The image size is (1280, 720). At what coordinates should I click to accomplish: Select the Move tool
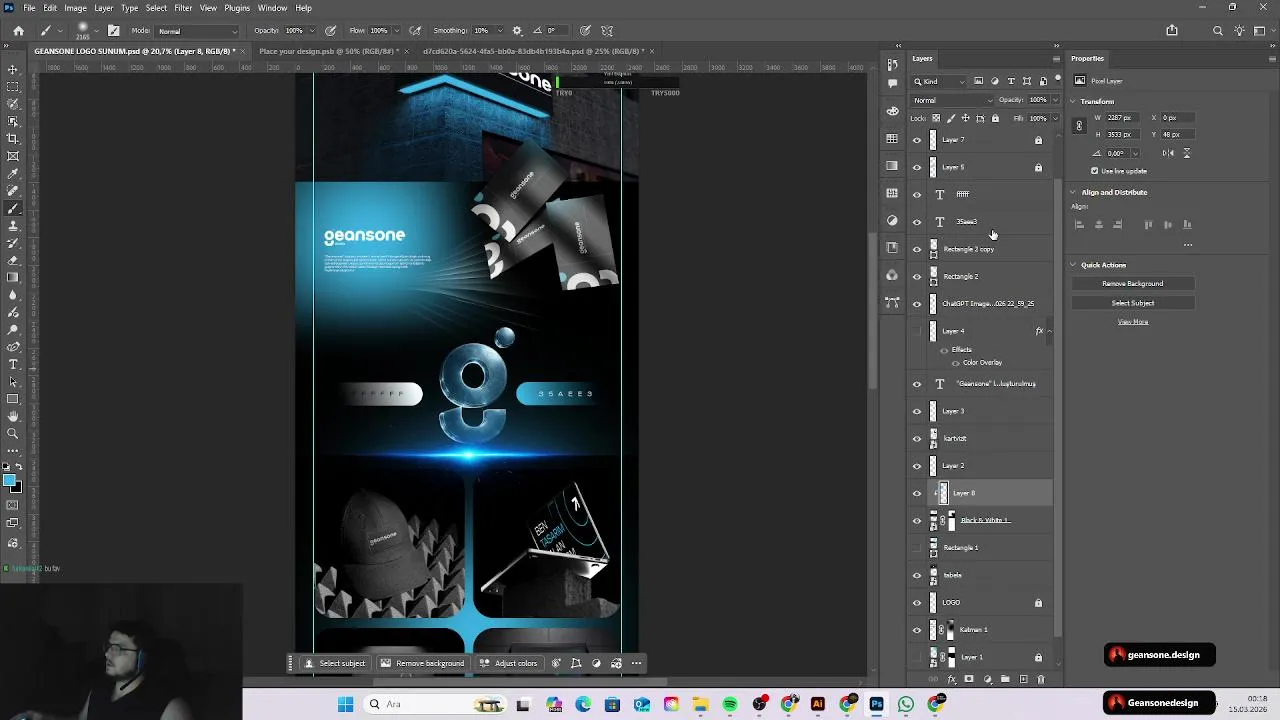click(x=13, y=69)
